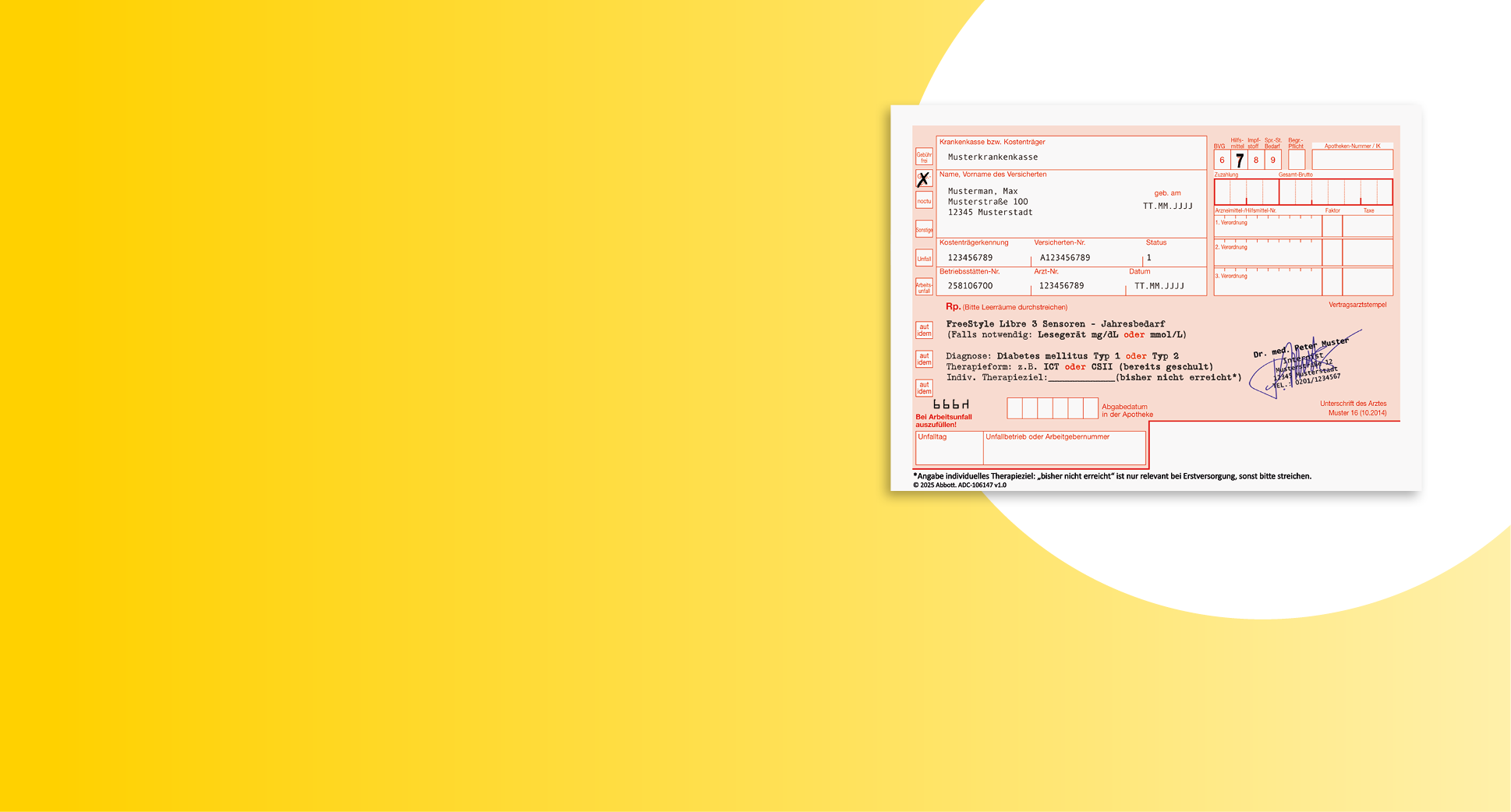
Task: Tick the 'Sonstige' checkbox
Action: 924,229
